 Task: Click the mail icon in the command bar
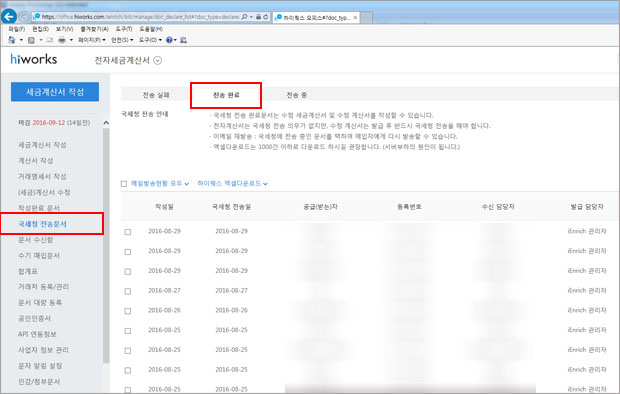49,40
